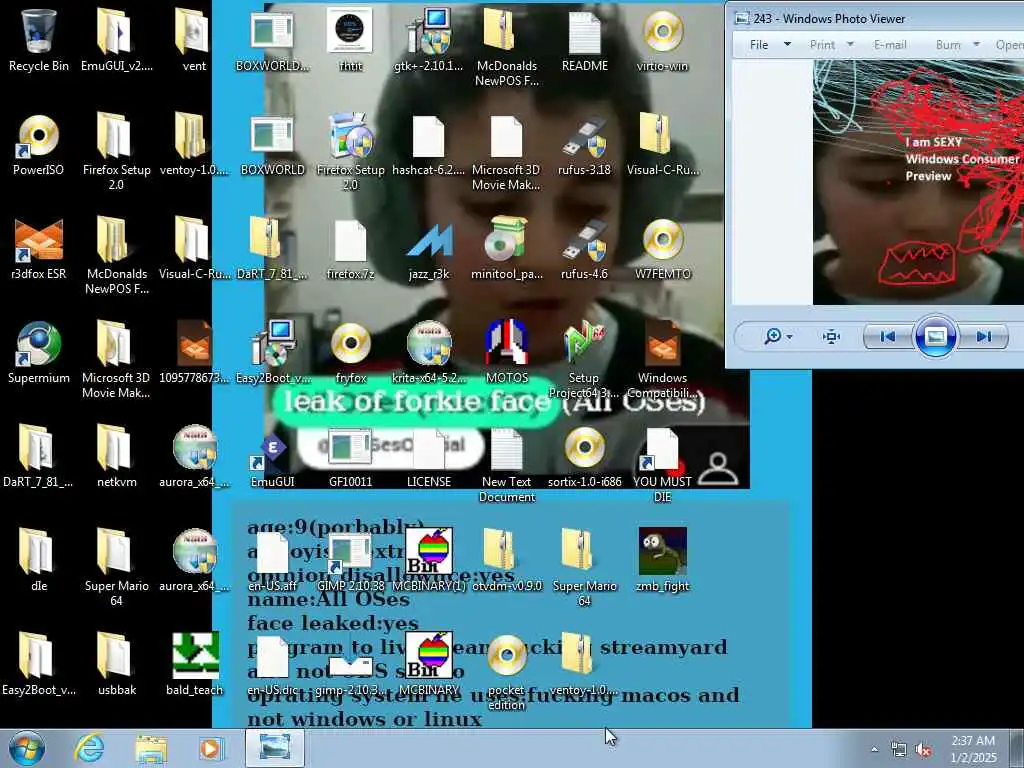Screen dimensions: 1024x768
Task: Open the network tray icon
Action: point(899,750)
